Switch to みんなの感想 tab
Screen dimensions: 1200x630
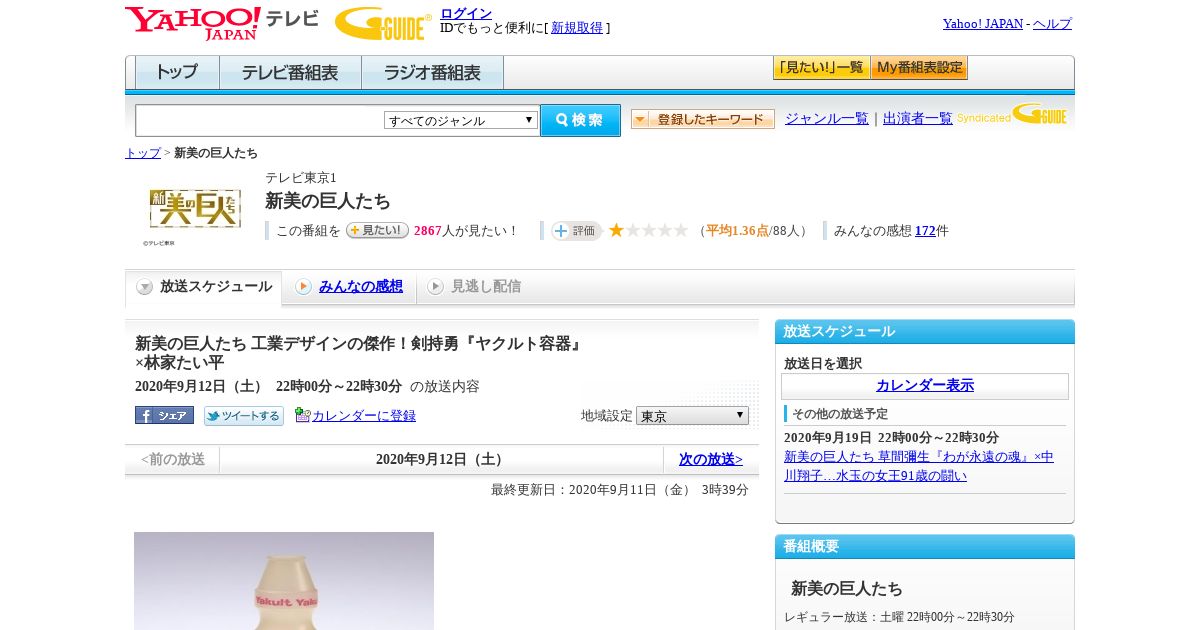pos(361,286)
